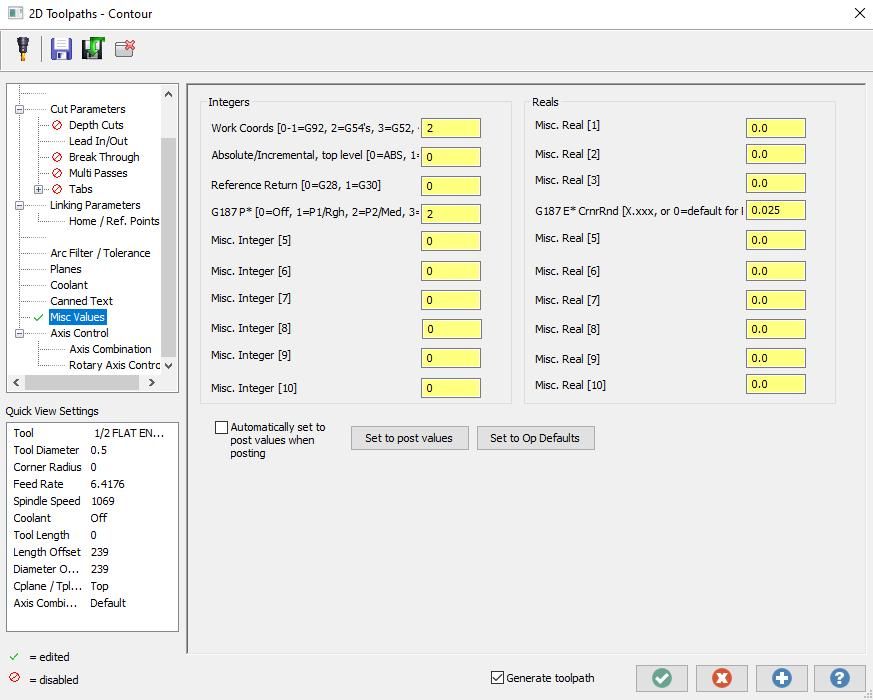This screenshot has height=700, width=873.
Task: Select the Canned Text tree item
Action: pyautogui.click(x=81, y=301)
